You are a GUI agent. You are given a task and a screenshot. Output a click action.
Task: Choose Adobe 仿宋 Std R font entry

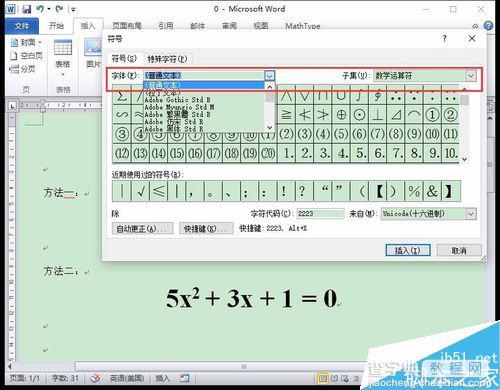point(174,122)
